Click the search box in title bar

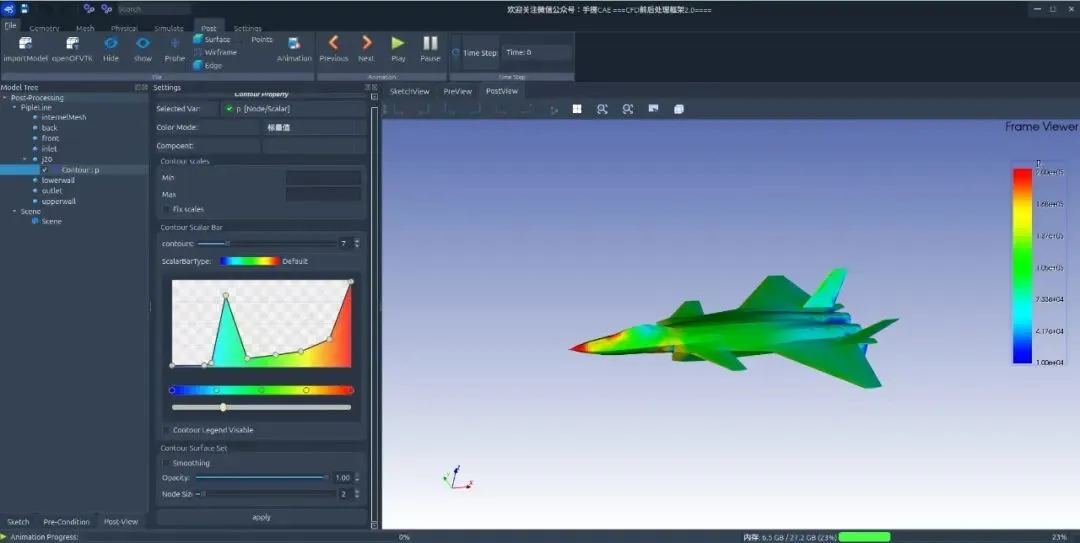click(x=154, y=9)
